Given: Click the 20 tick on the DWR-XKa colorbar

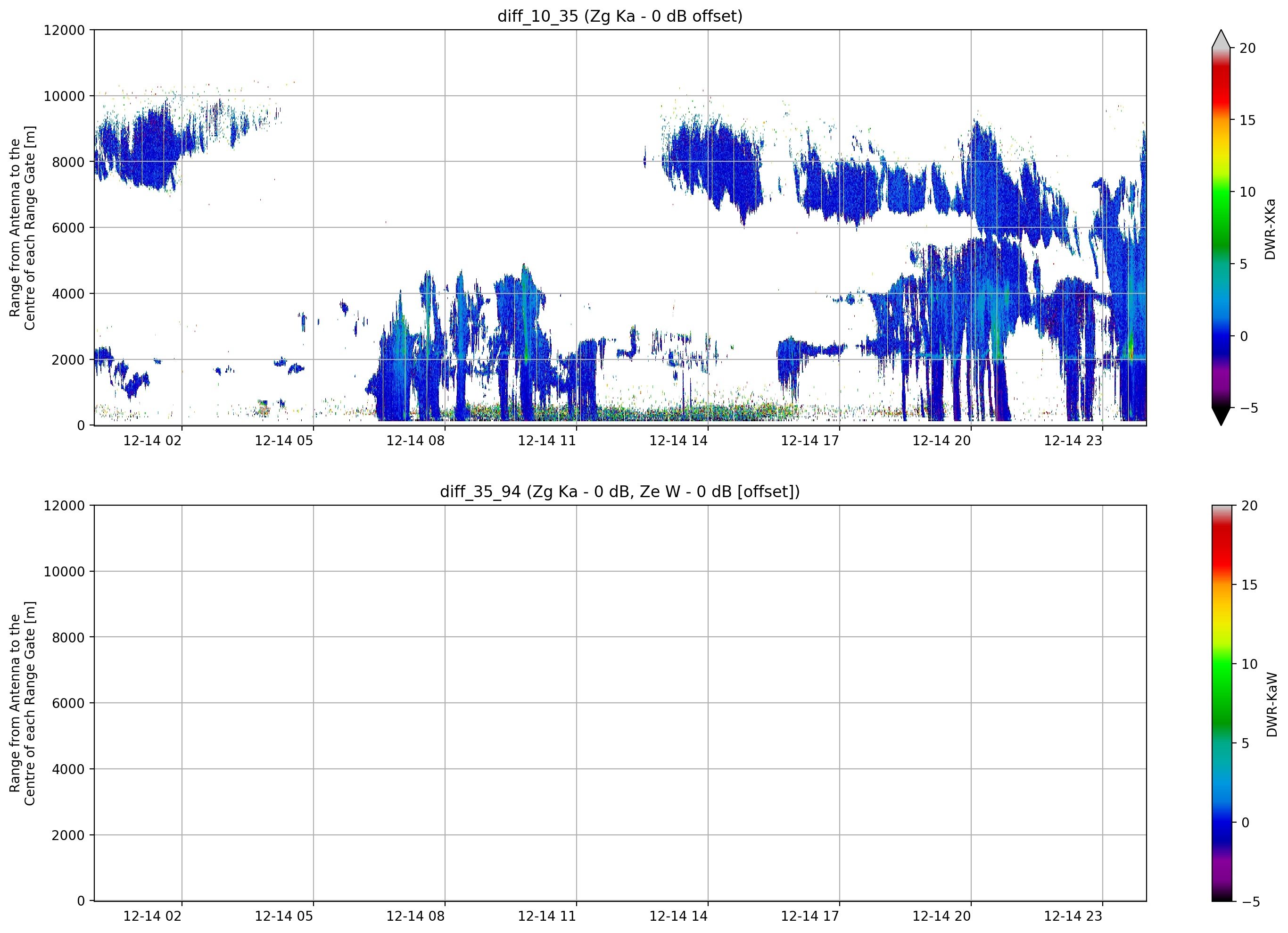Looking at the screenshot, I should [1247, 48].
